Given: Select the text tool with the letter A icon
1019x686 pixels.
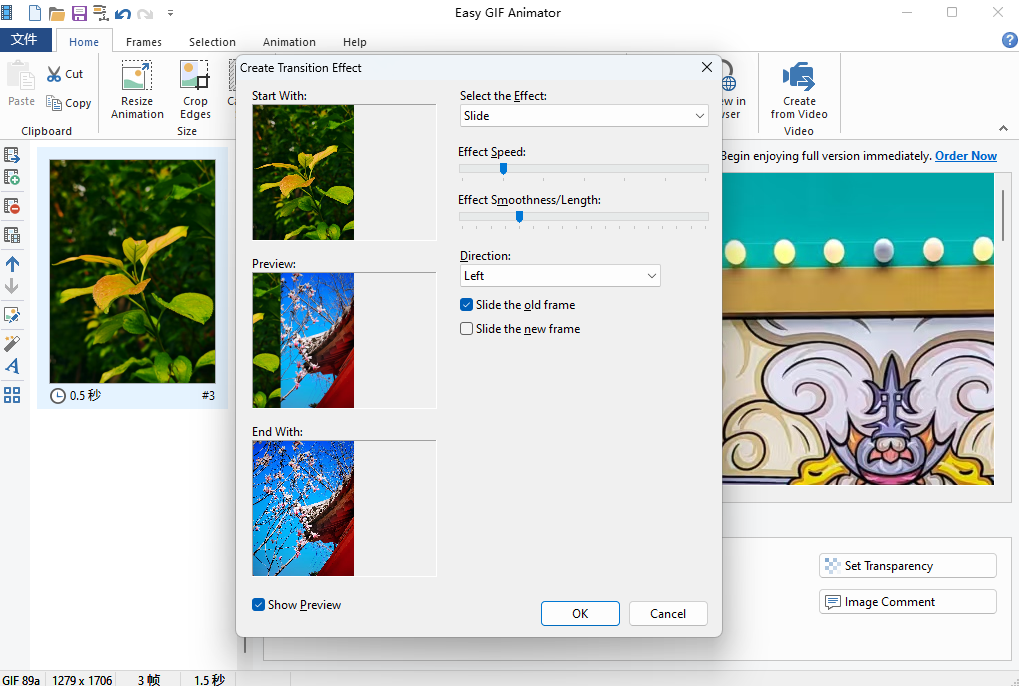Looking at the screenshot, I should [12, 366].
